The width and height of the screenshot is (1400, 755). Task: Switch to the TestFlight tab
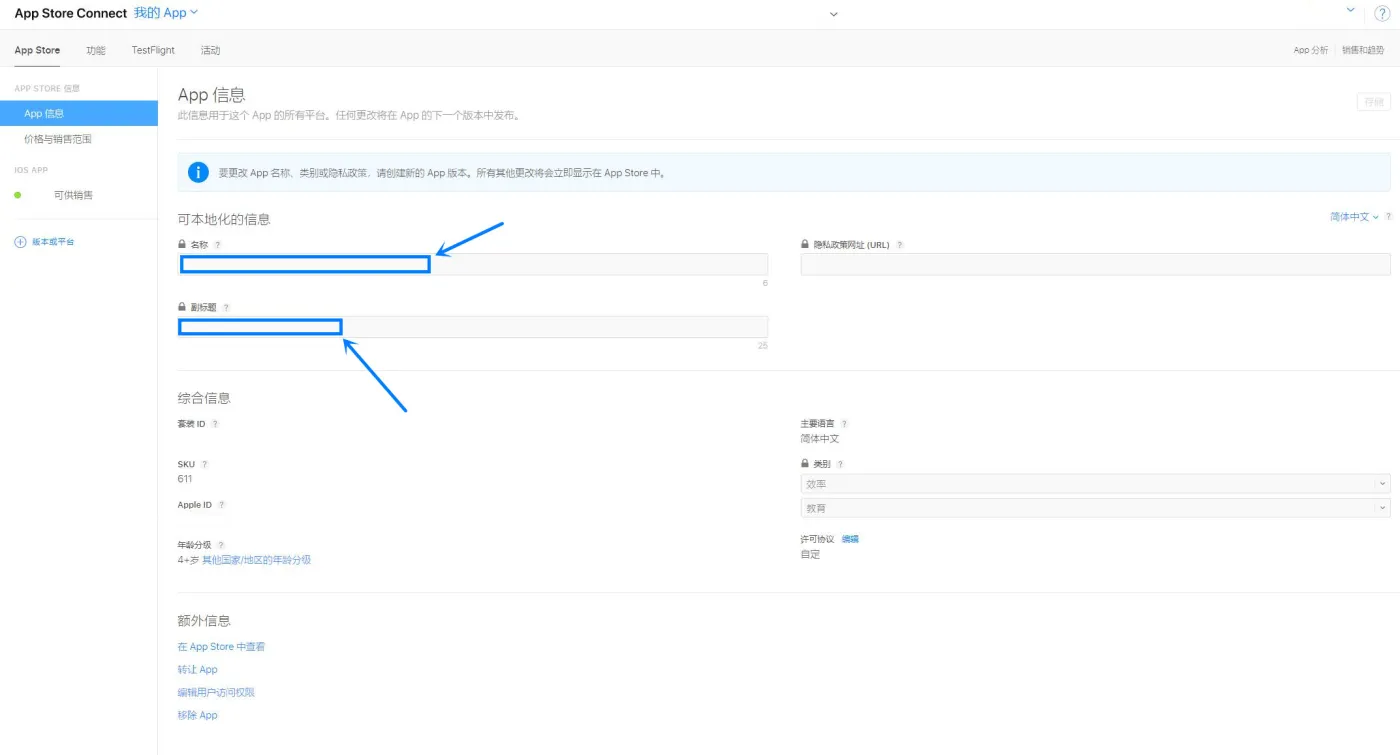pos(153,50)
